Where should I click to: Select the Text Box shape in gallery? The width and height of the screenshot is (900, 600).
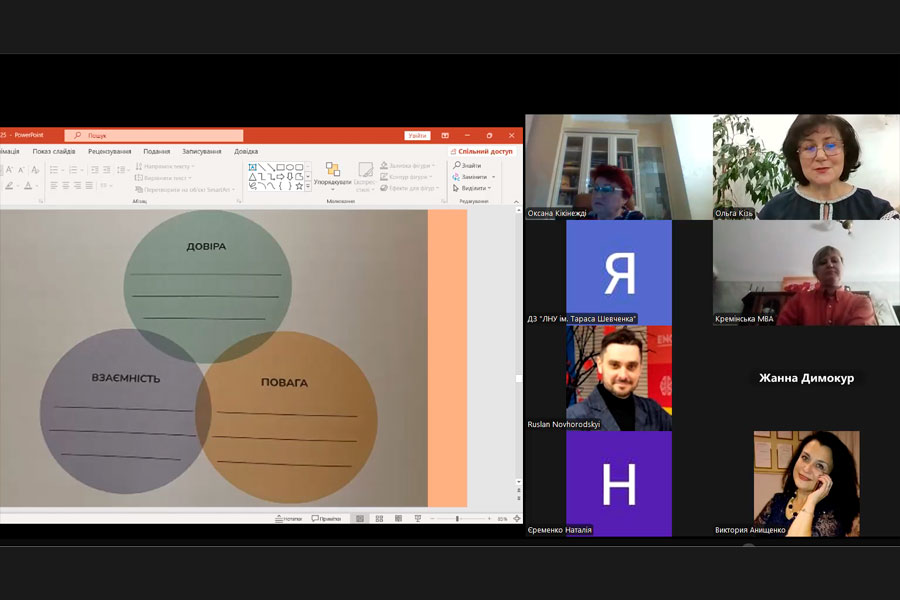point(253,167)
